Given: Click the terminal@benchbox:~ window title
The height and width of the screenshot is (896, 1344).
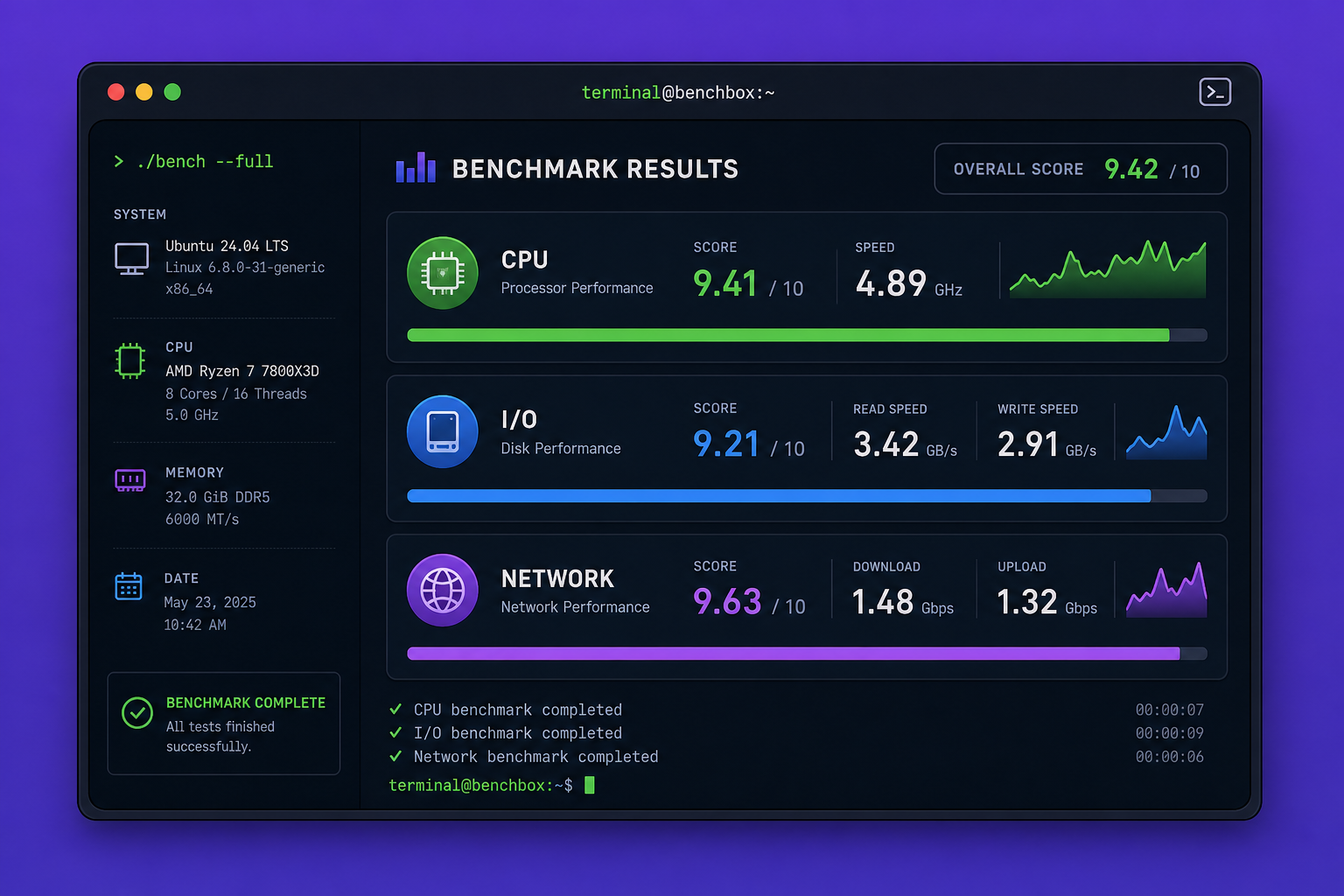Looking at the screenshot, I should pos(678,93).
